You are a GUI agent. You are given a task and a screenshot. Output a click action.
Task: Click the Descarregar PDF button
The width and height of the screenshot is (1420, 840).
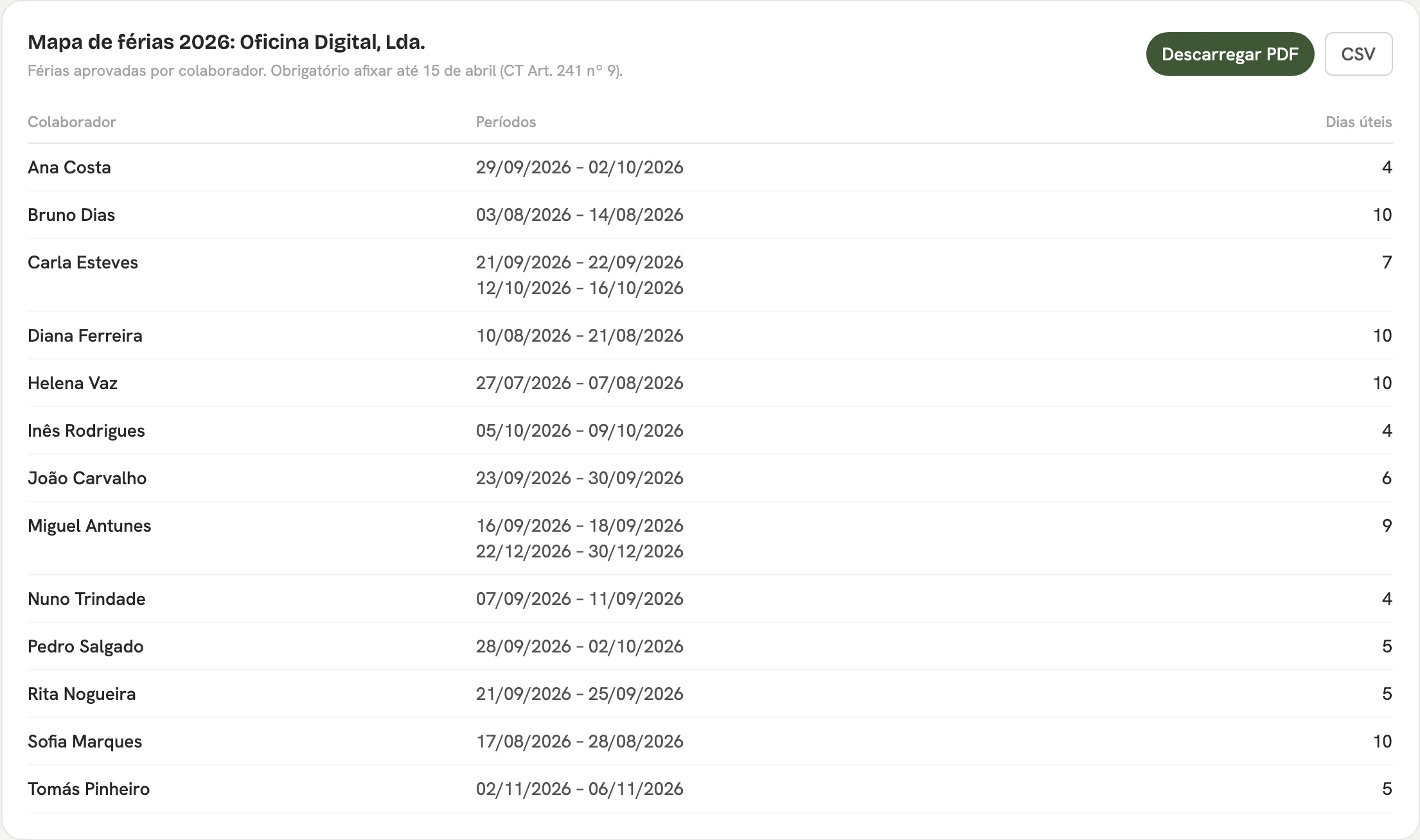click(1230, 54)
